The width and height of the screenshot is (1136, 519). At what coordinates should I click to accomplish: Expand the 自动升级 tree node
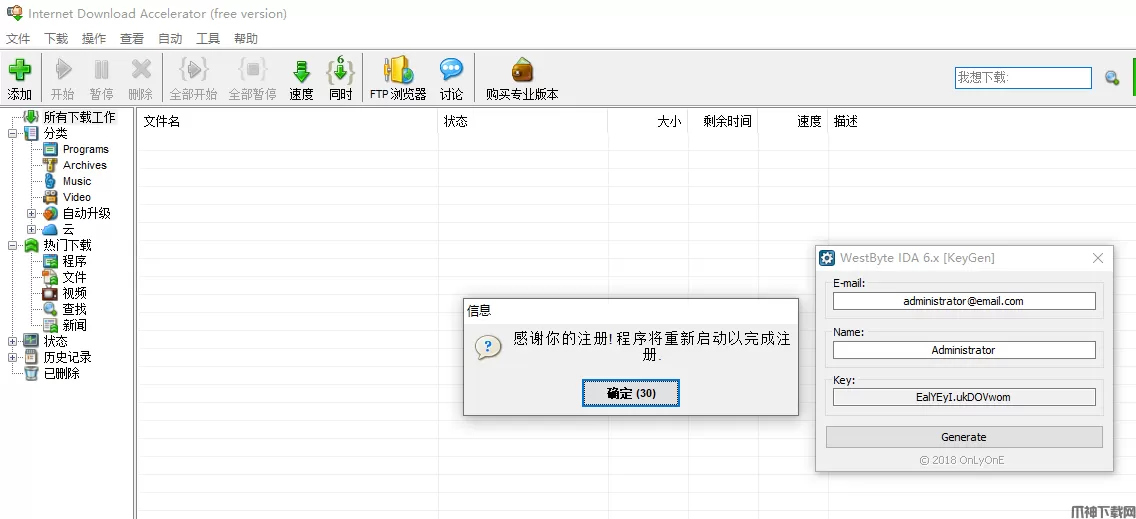[31, 213]
